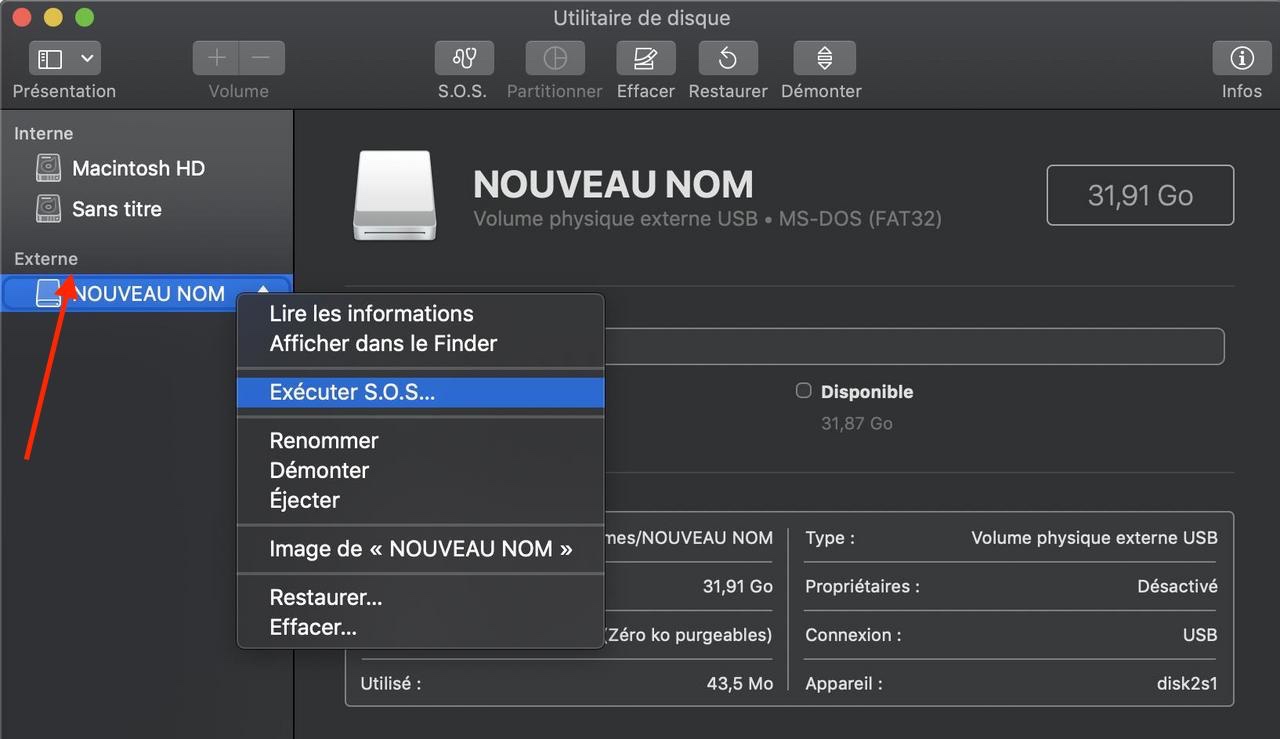This screenshot has width=1280, height=739.
Task: Click the Appareil label
Action: 844,685
